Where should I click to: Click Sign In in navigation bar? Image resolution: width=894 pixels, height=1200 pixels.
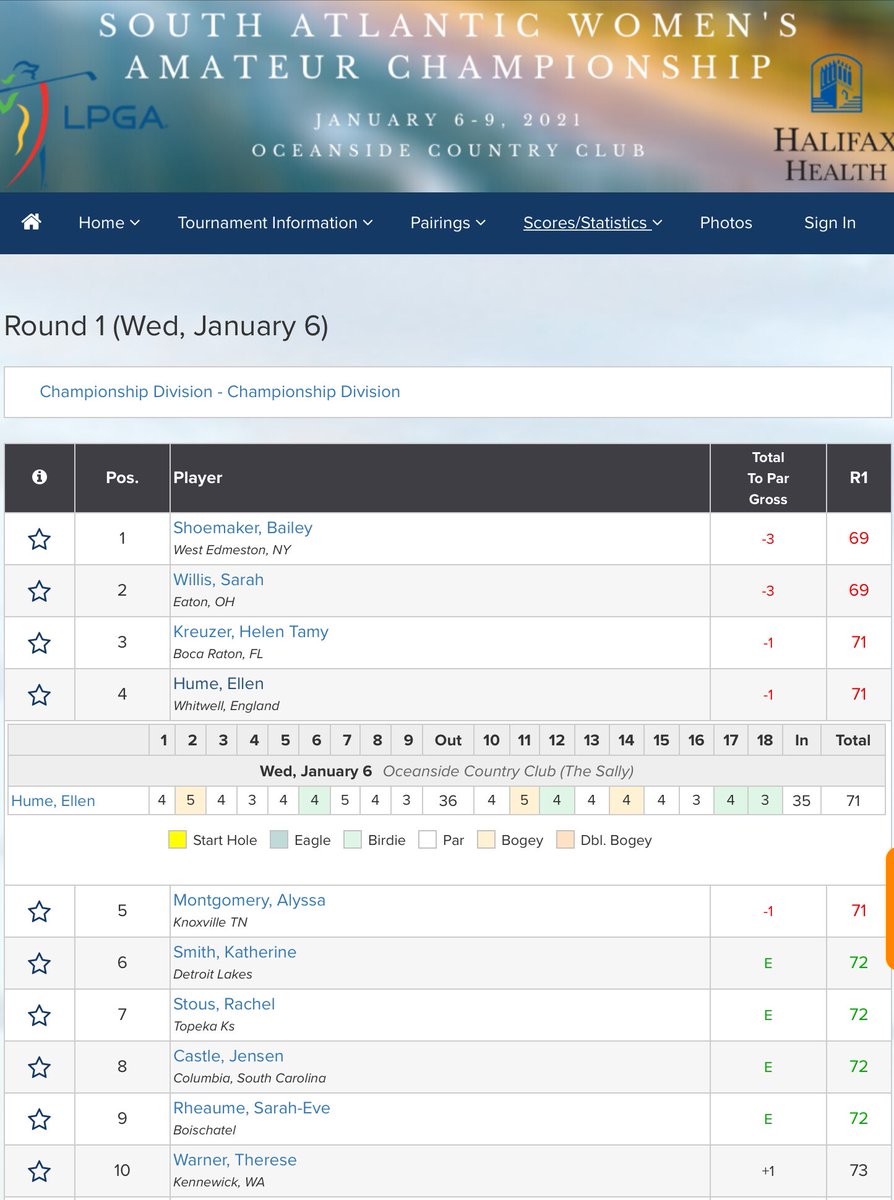pos(830,223)
